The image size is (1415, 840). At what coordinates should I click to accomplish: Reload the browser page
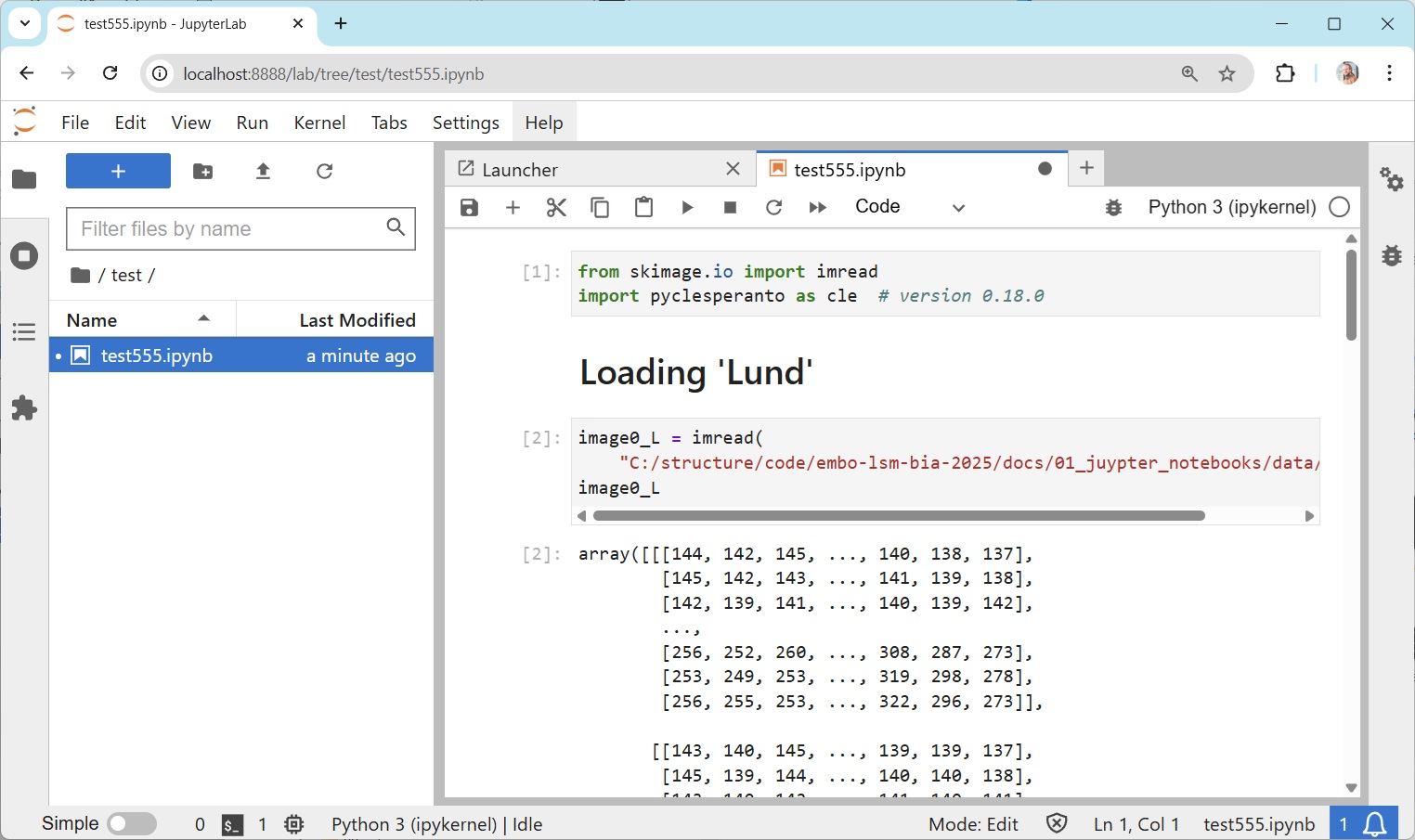pos(110,73)
